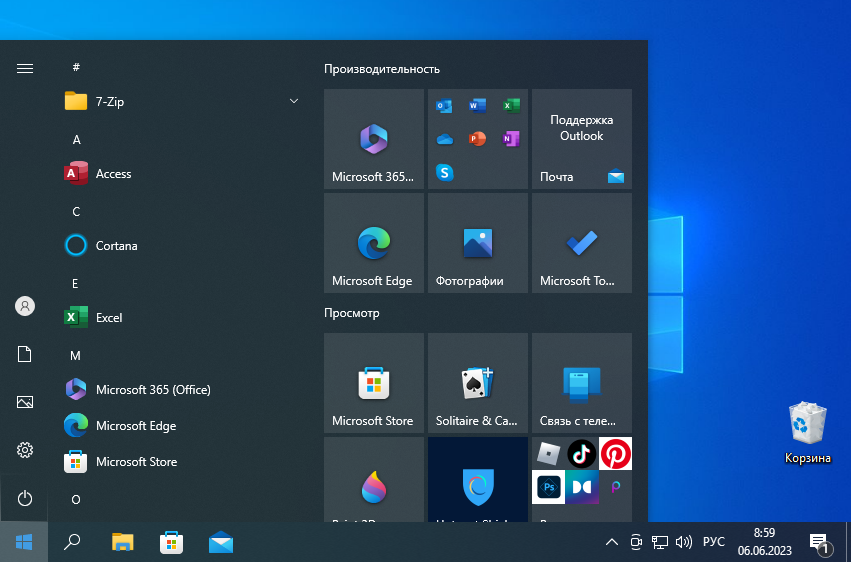851x562 pixels.
Task: Click the Производительность group title
Action: coord(382,69)
